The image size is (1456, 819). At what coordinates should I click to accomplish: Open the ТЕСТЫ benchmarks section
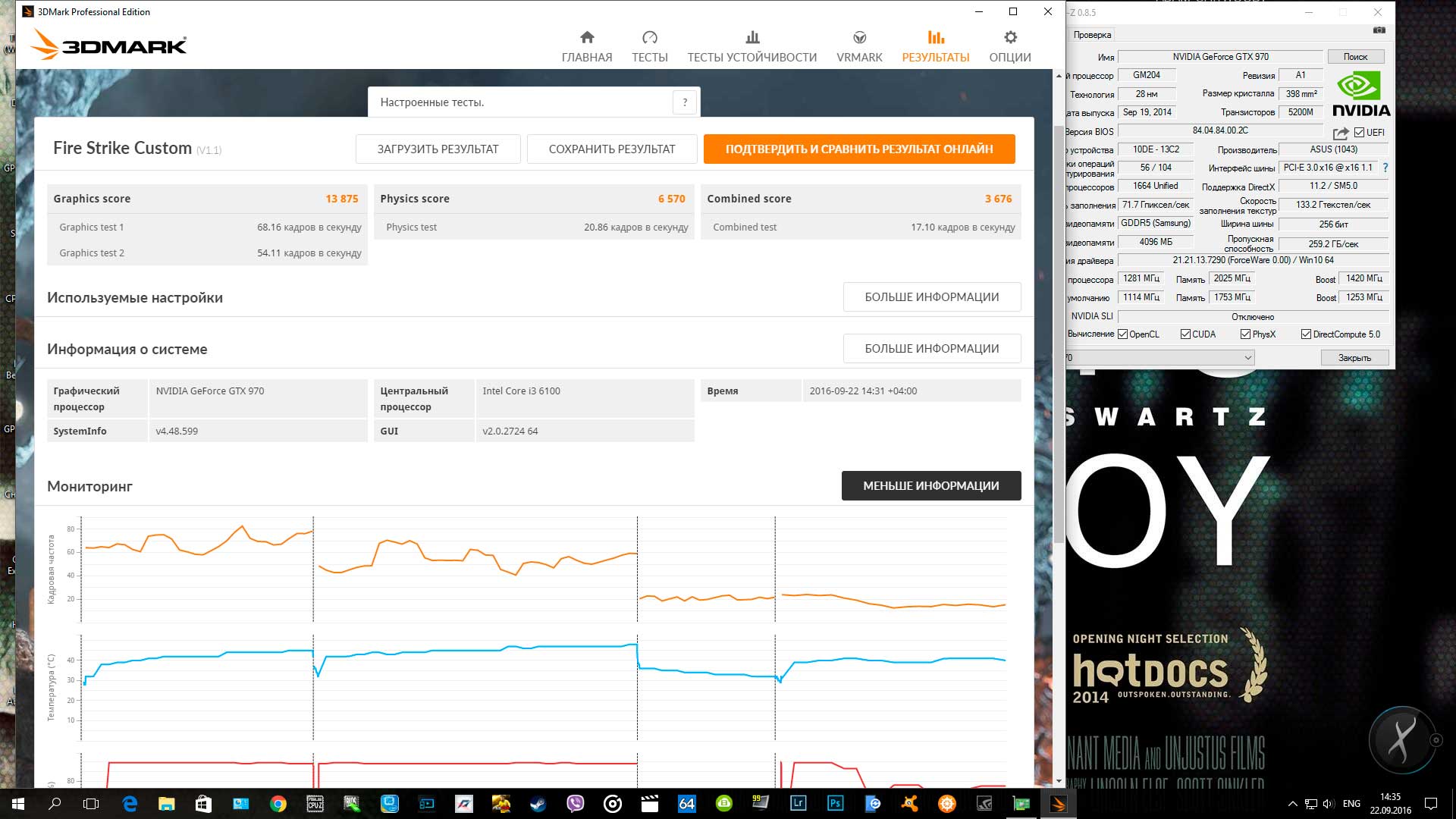tap(649, 46)
